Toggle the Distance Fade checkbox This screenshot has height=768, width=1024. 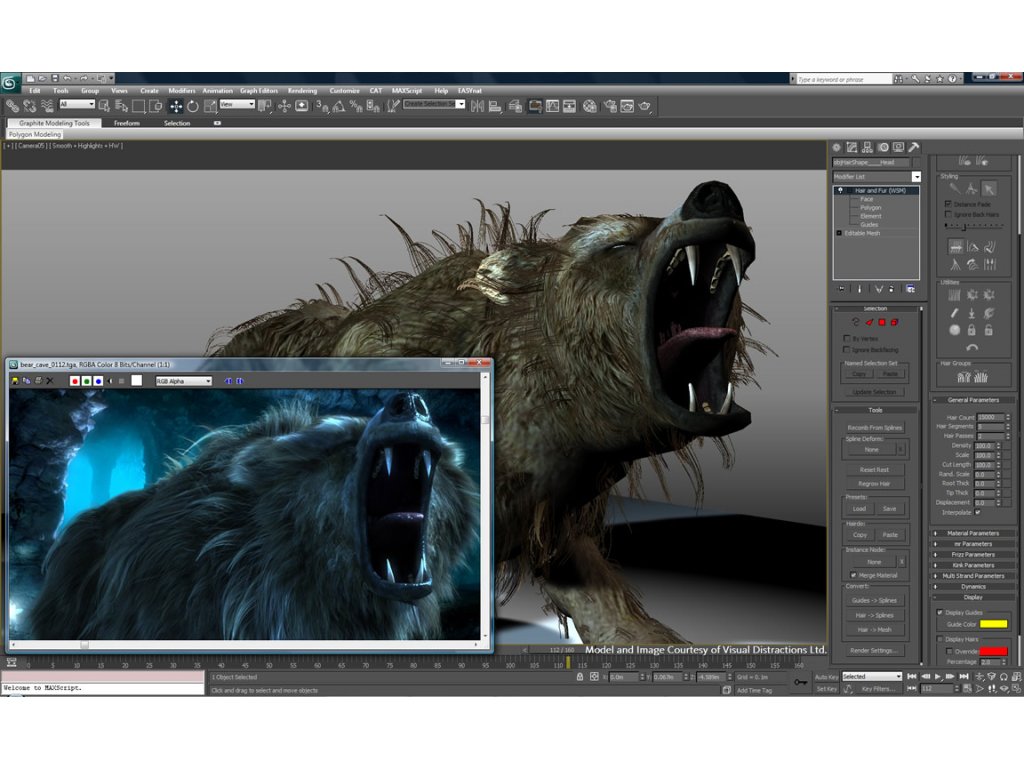[x=948, y=204]
